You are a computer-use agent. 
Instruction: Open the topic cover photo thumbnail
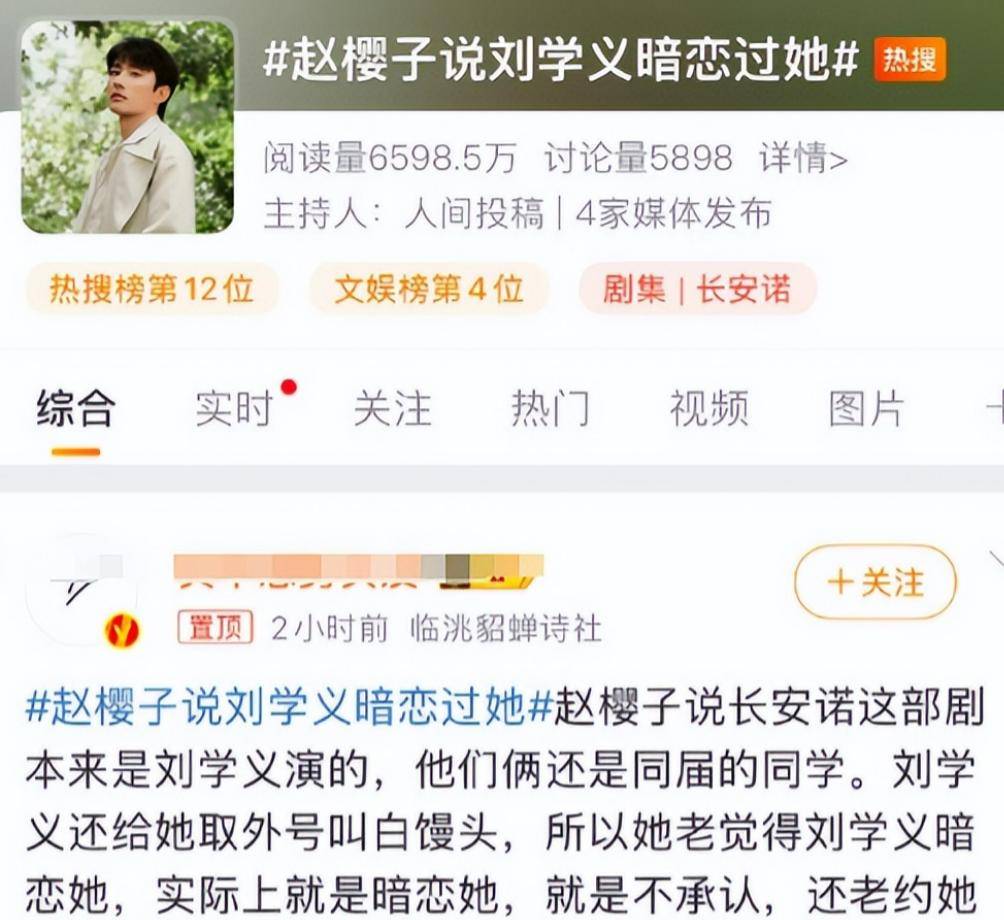click(127, 126)
